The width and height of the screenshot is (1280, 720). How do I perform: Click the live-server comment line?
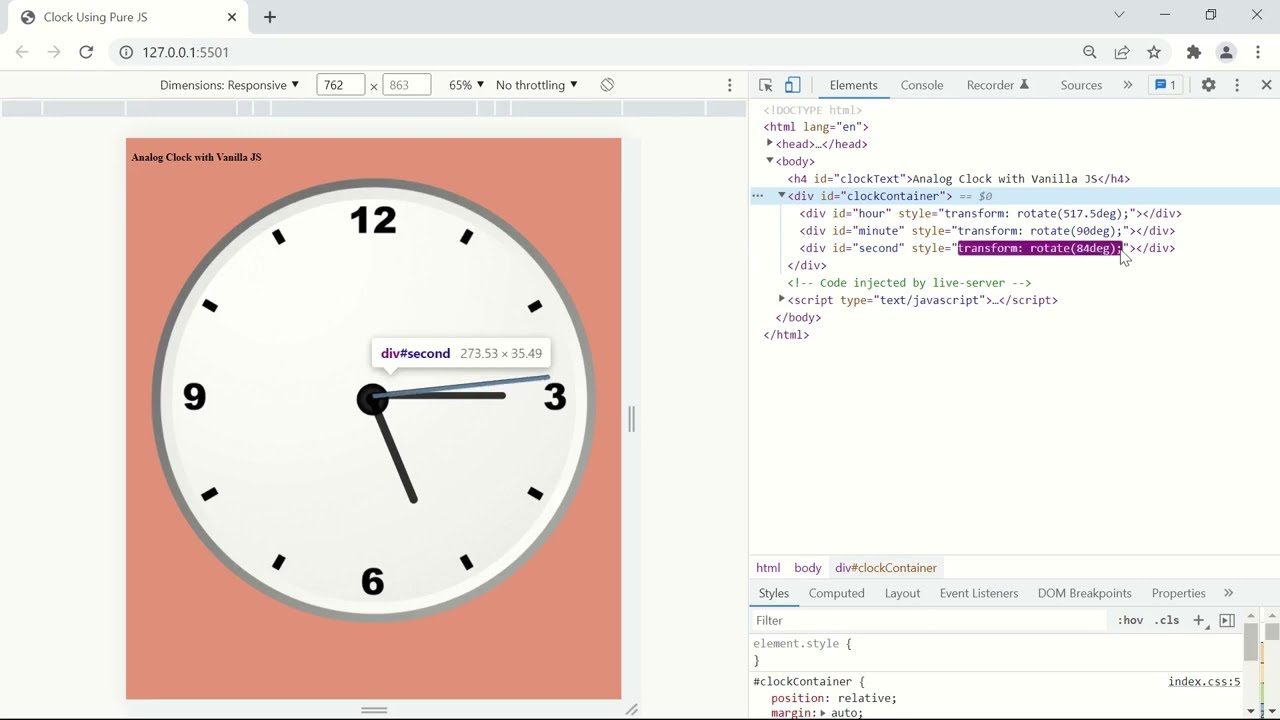tap(909, 283)
